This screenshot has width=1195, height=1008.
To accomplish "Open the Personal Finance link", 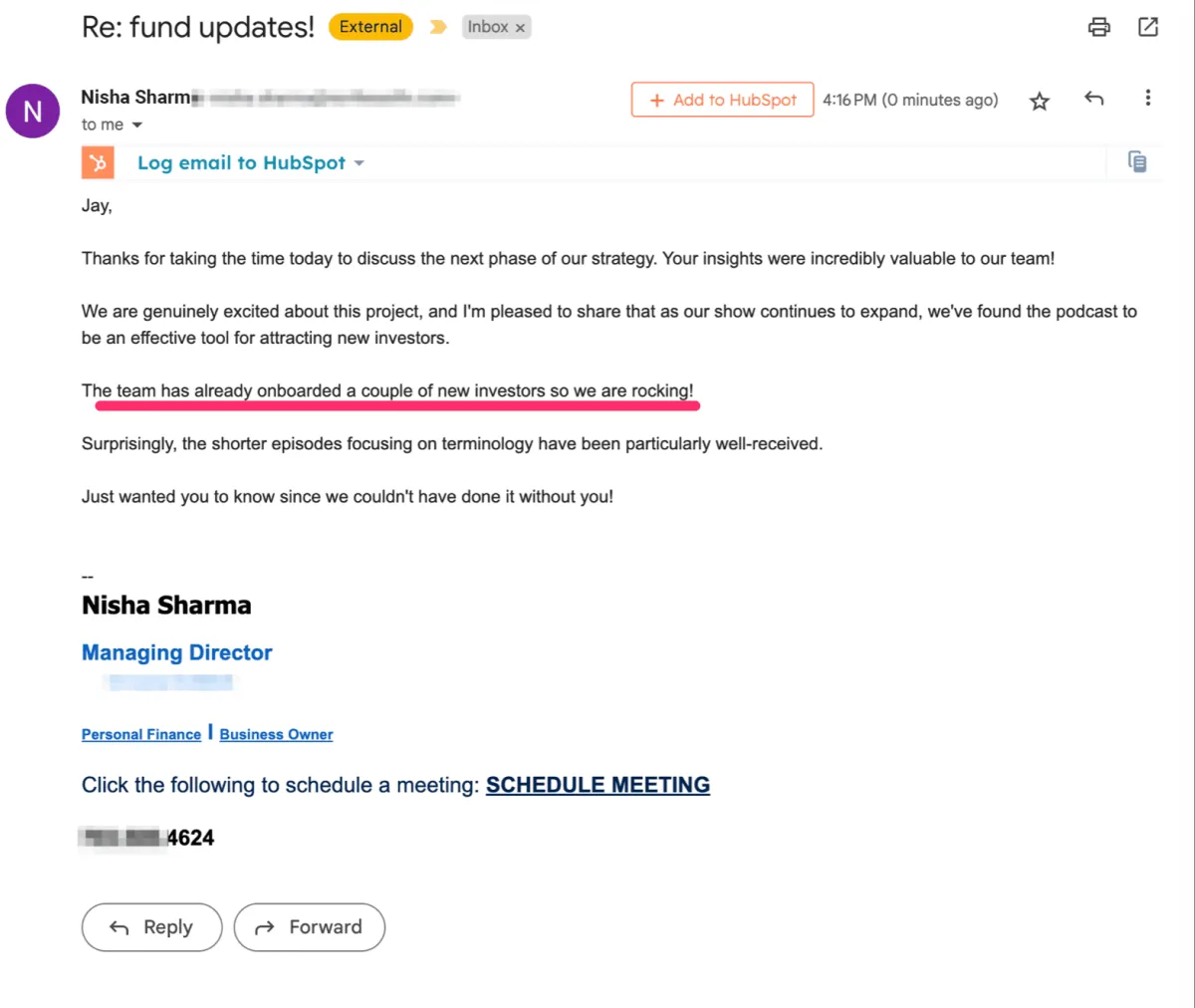I will (141, 734).
